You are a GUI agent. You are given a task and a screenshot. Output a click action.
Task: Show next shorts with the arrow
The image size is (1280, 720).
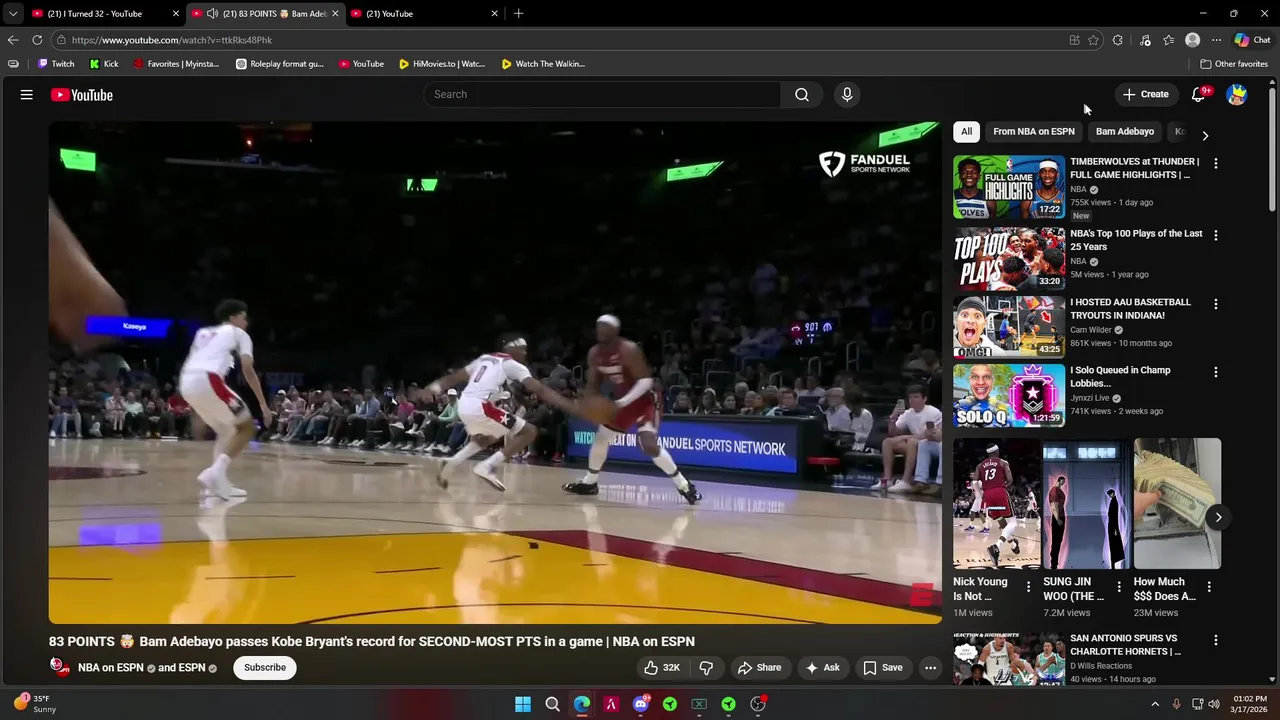[x=1218, y=517]
